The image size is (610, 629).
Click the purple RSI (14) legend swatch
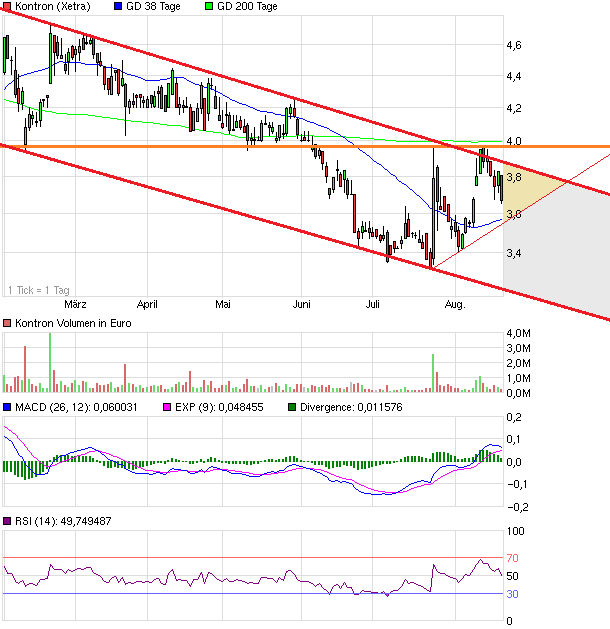tap(7, 521)
